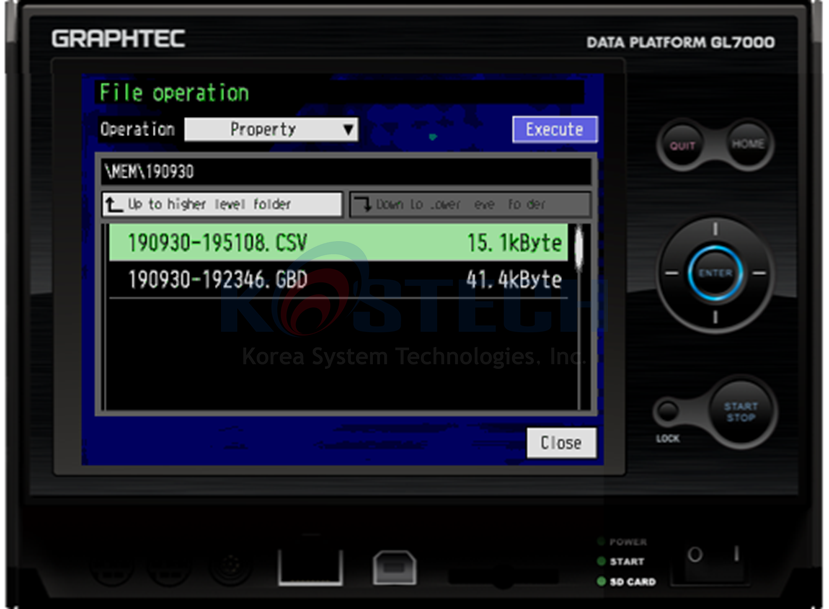Push the HOME hardware button

[x=748, y=144]
